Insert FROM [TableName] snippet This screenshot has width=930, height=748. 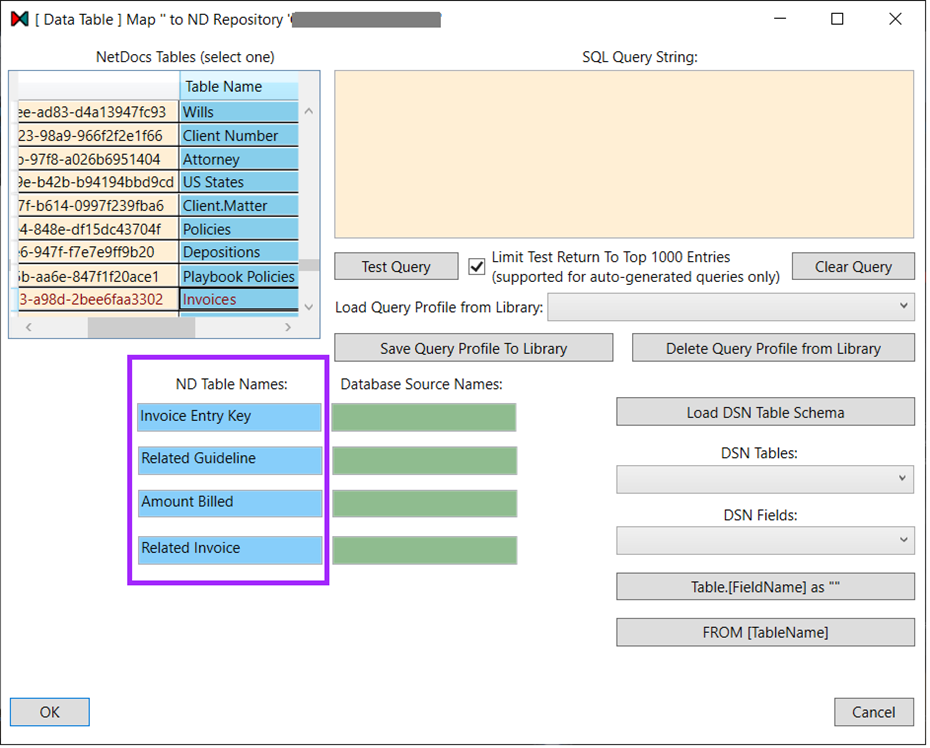pyautogui.click(x=765, y=632)
